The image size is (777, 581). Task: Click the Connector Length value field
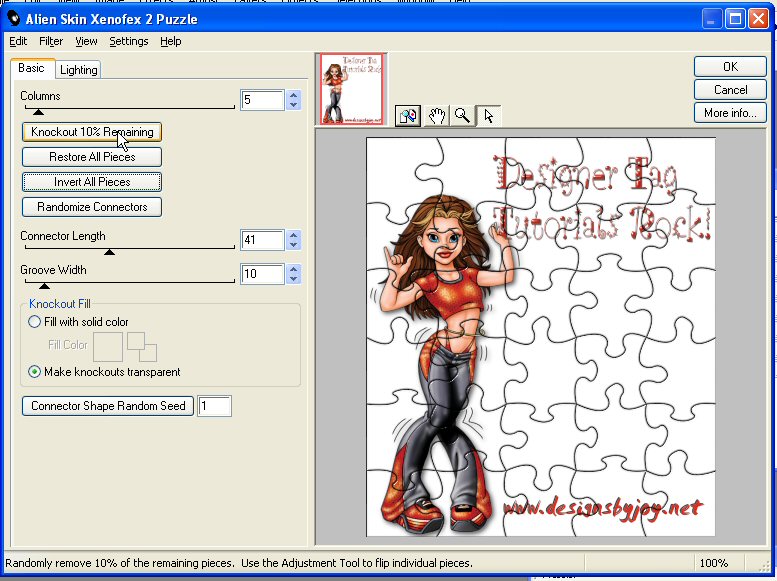[x=262, y=240]
